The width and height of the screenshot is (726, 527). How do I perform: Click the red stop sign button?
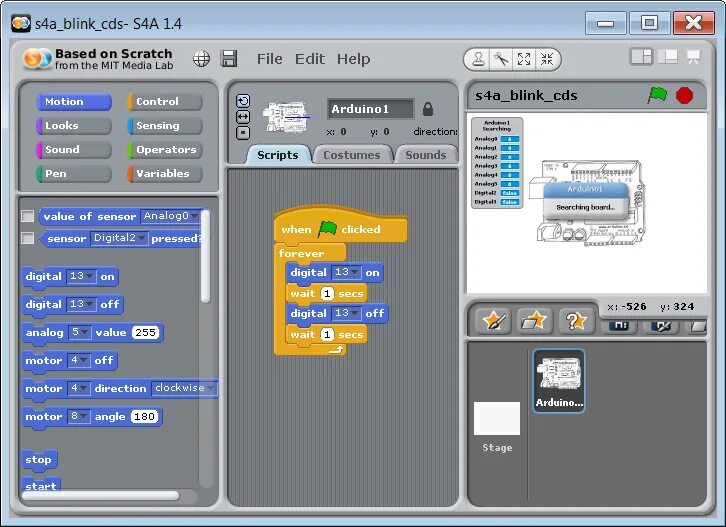click(684, 96)
